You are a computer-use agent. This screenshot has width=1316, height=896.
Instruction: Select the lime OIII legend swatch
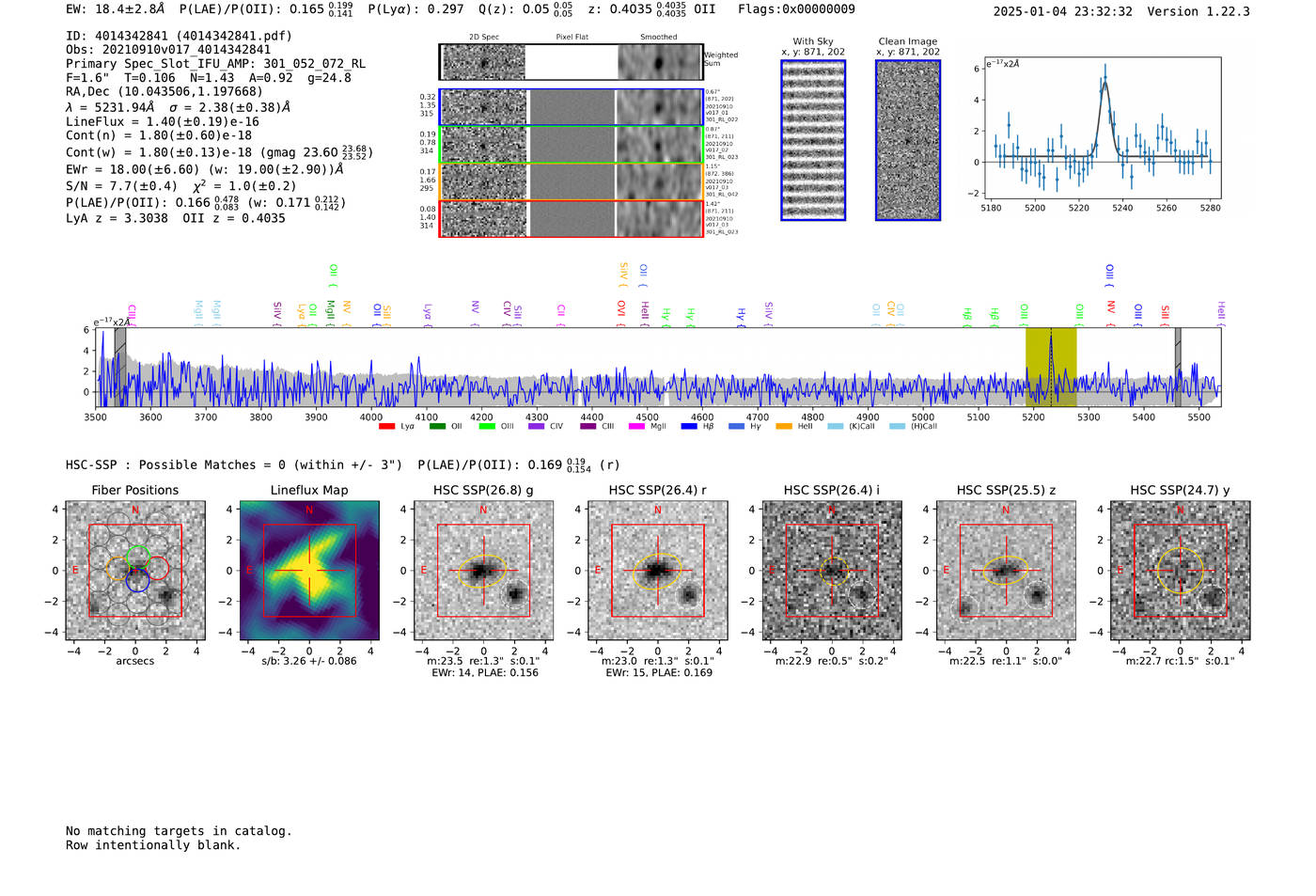486,427
